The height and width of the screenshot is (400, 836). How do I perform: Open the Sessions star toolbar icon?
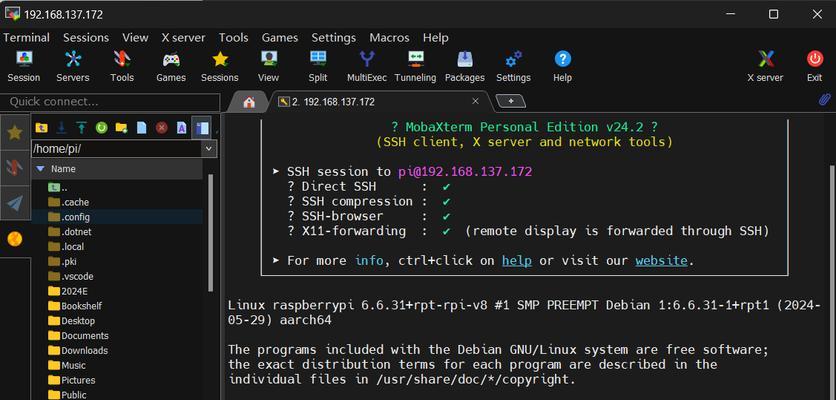tap(220, 66)
